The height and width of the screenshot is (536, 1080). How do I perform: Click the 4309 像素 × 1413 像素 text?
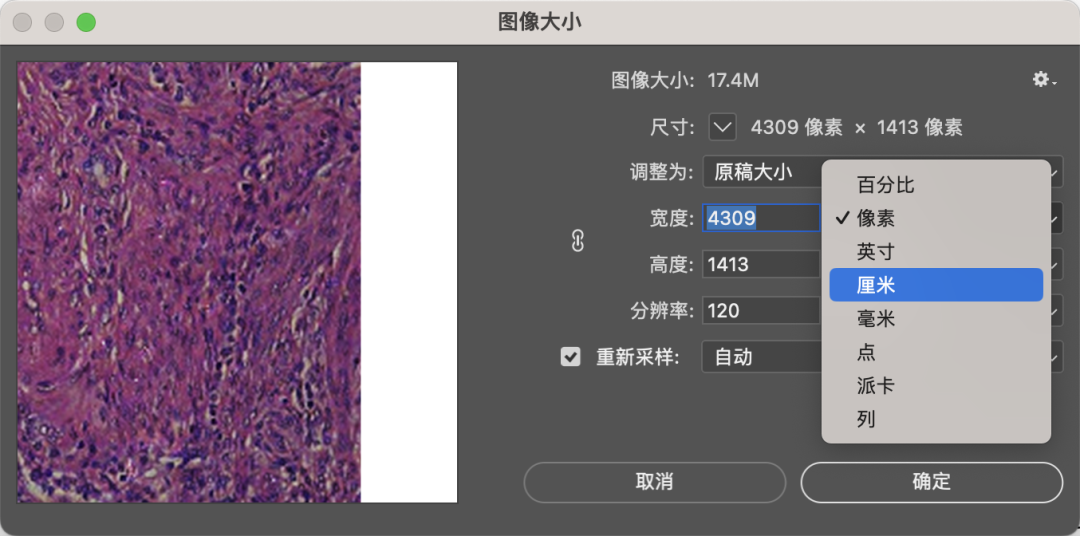click(856, 127)
